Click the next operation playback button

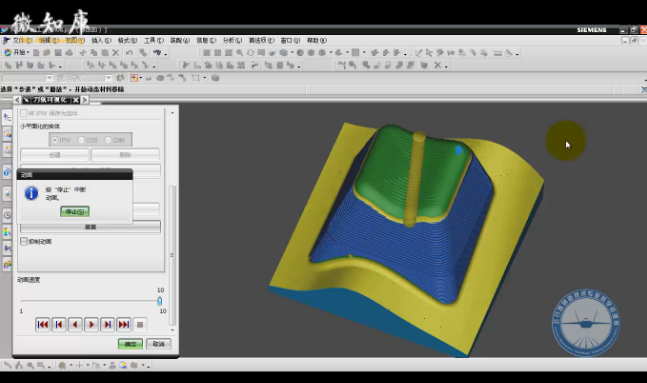(x=107, y=325)
